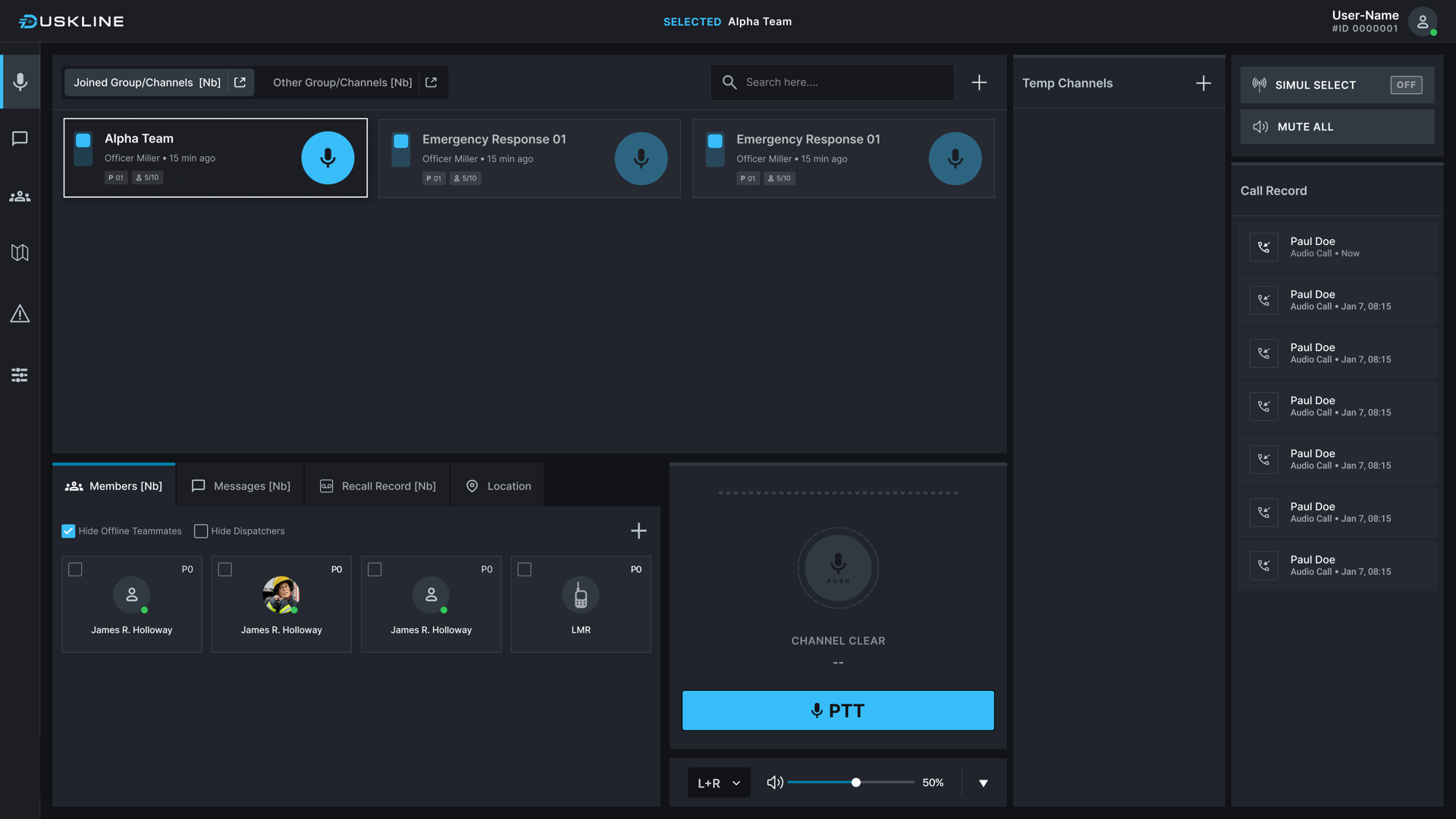Open the map sidebar icon

[x=20, y=253]
